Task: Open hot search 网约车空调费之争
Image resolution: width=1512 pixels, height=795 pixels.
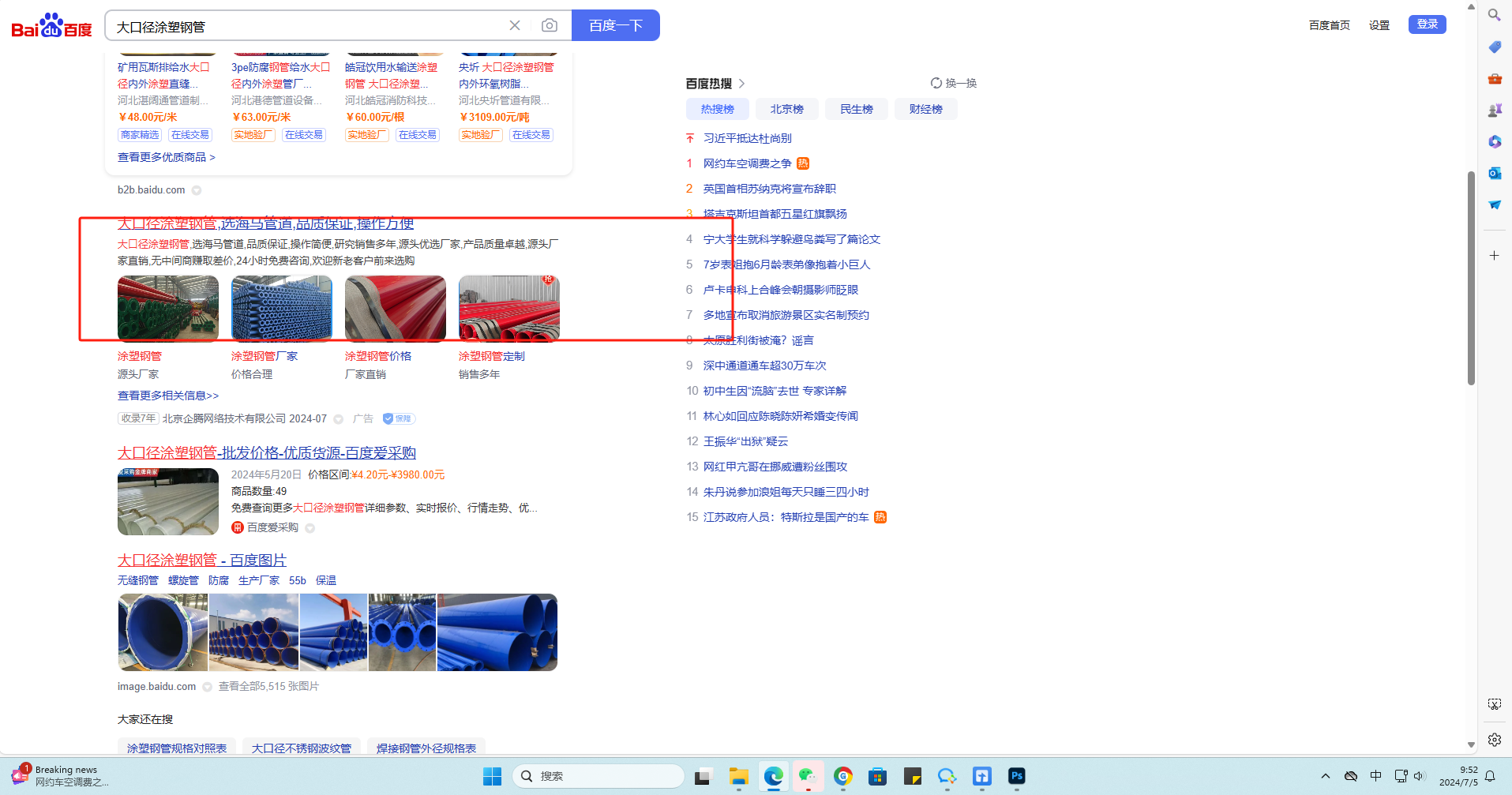Action: click(x=747, y=163)
